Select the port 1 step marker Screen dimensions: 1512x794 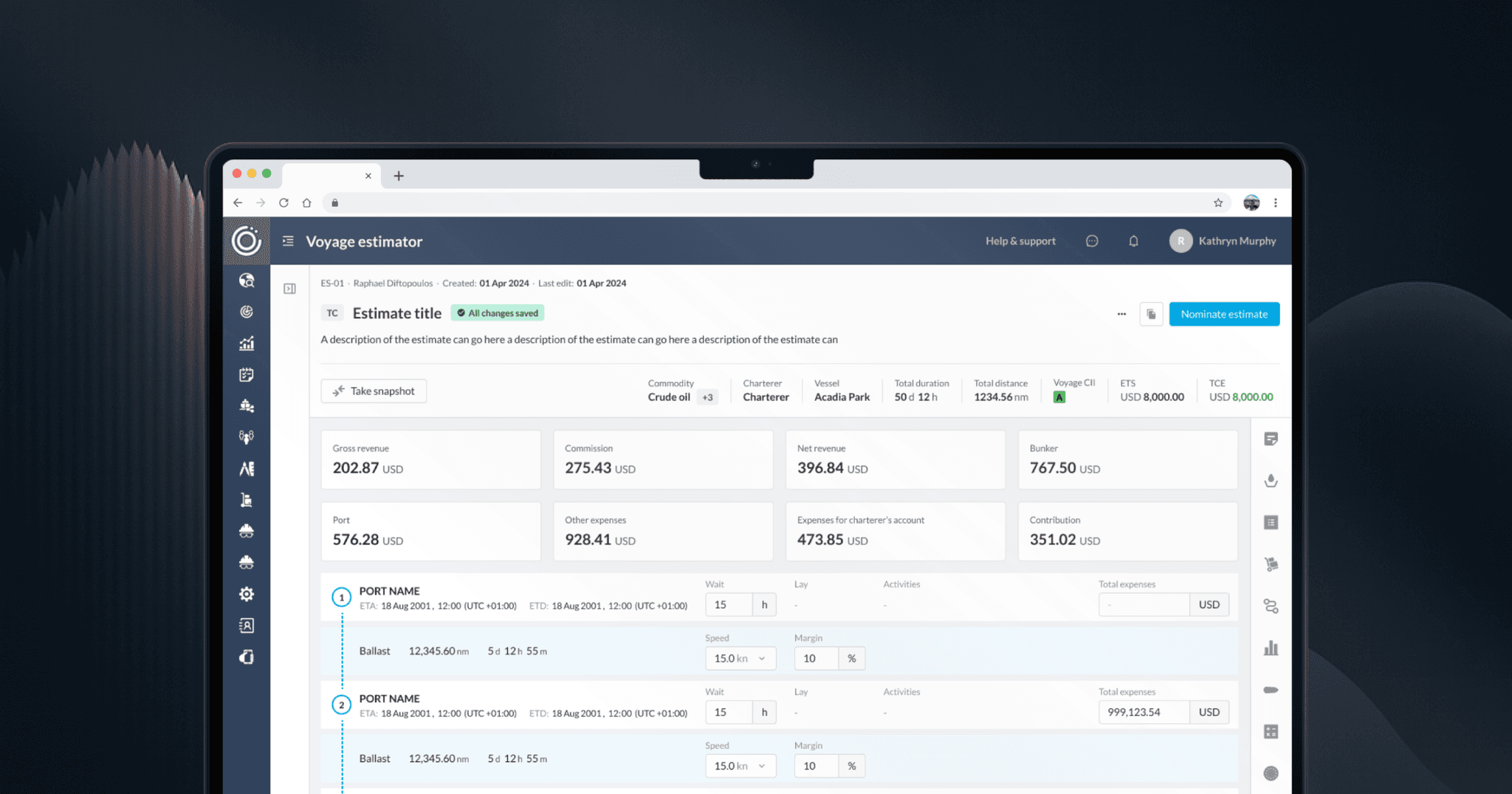click(x=341, y=597)
